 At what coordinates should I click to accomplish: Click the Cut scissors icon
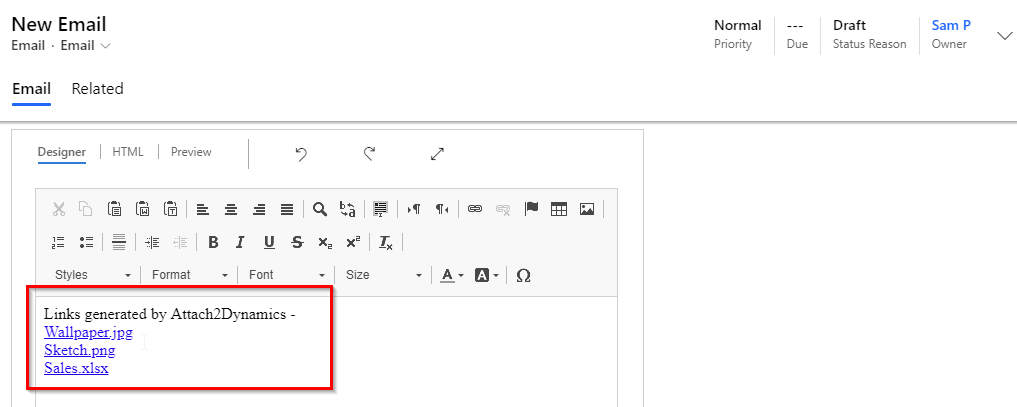tap(59, 209)
